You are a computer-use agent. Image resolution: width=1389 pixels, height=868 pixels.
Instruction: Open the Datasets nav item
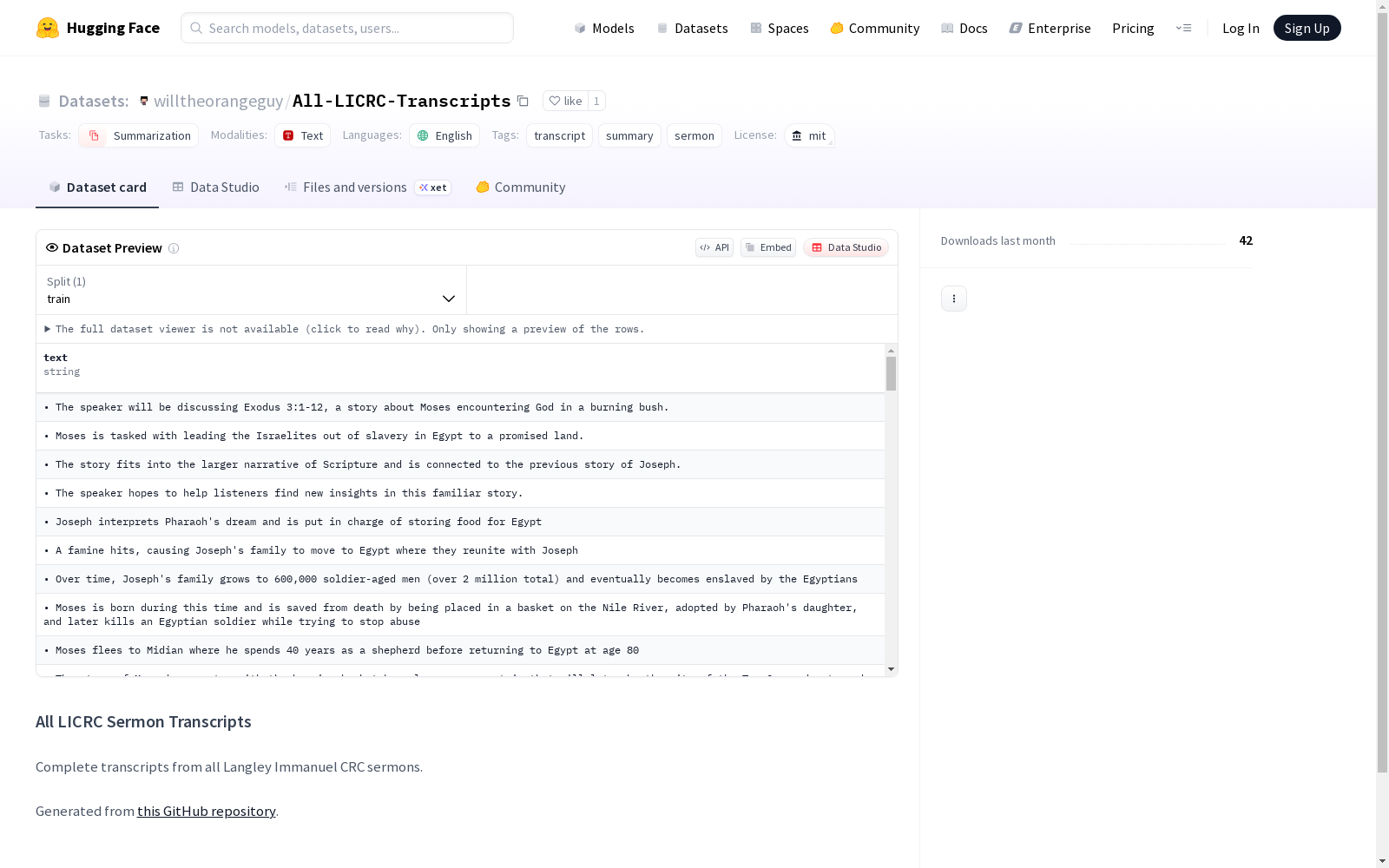[x=692, y=28]
